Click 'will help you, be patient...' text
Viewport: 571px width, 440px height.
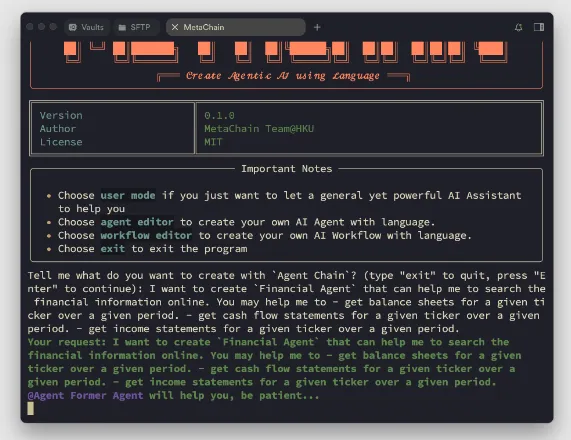pyautogui.click(x=234, y=395)
